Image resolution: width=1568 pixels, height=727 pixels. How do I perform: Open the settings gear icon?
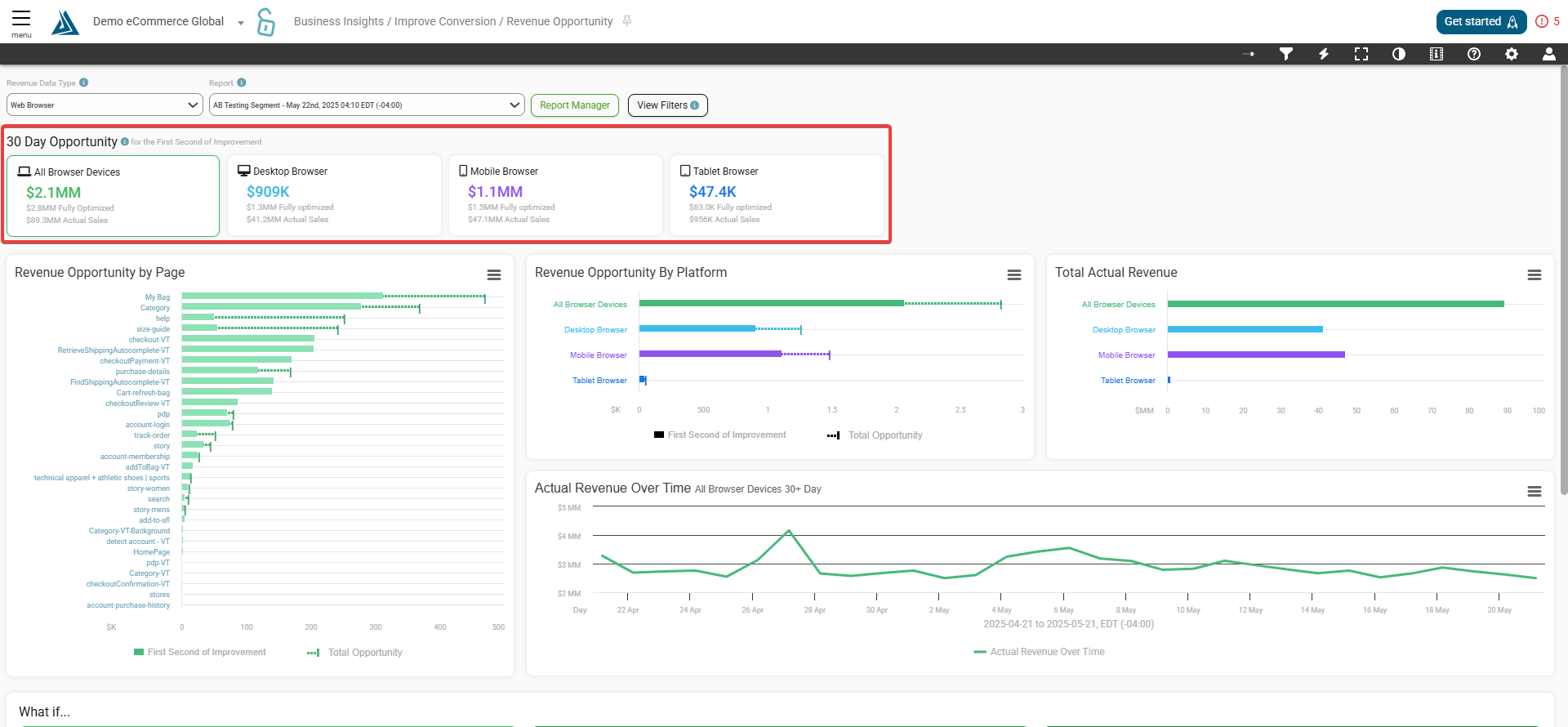(1512, 54)
